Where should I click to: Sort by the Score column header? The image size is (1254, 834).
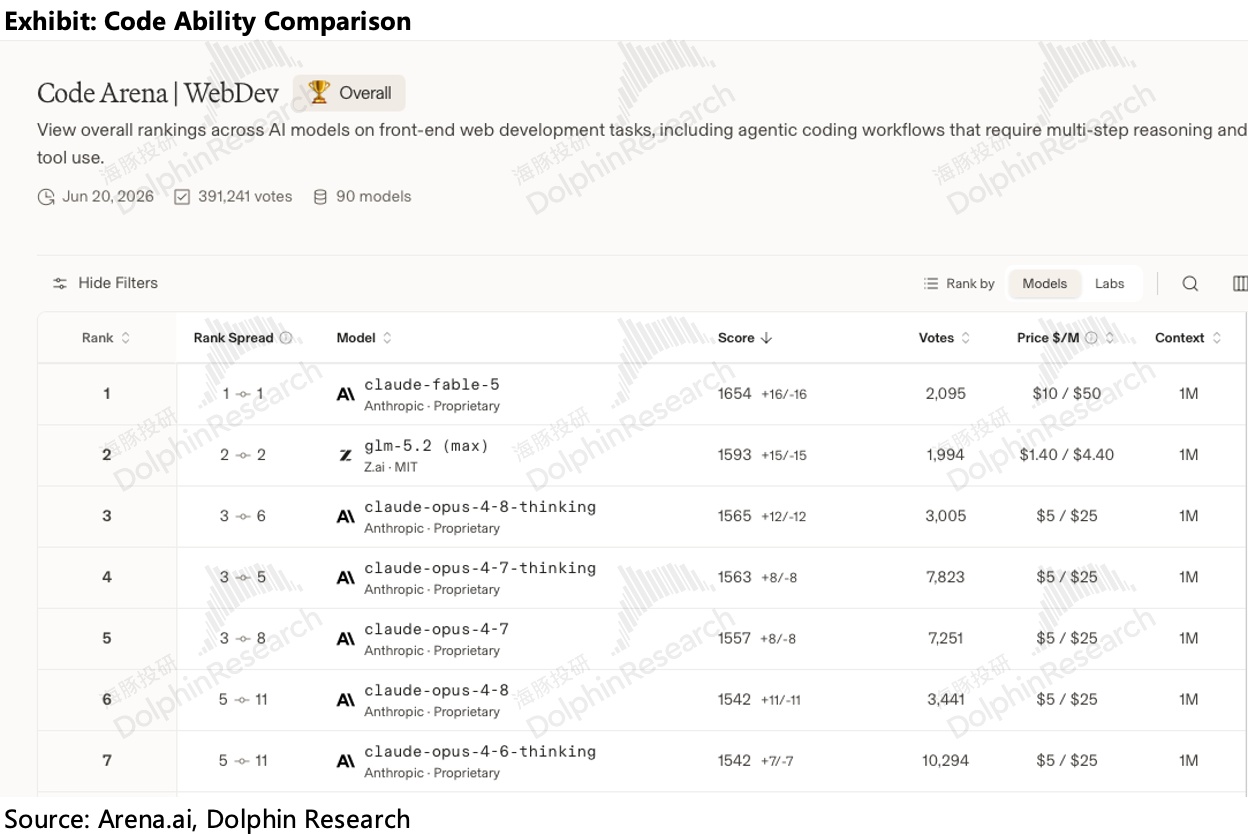pyautogui.click(x=745, y=338)
